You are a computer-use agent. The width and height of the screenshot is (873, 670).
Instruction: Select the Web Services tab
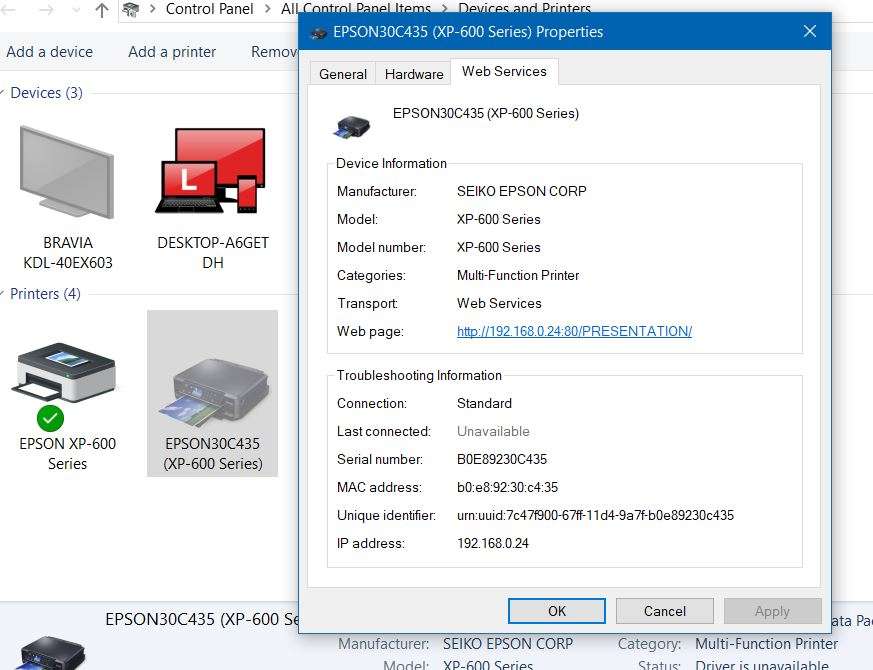pyautogui.click(x=504, y=71)
